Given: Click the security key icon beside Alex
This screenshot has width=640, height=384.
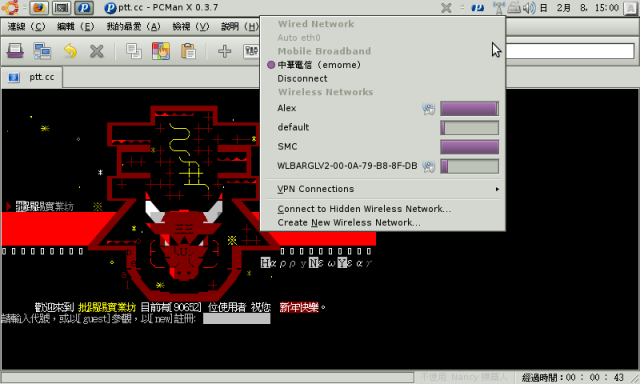Looking at the screenshot, I should click(429, 109).
